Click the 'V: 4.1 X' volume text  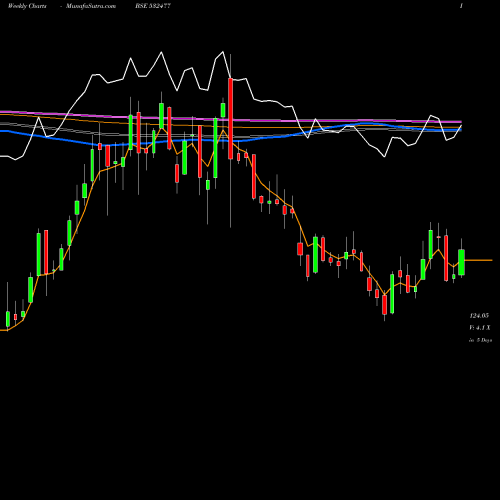point(480,328)
